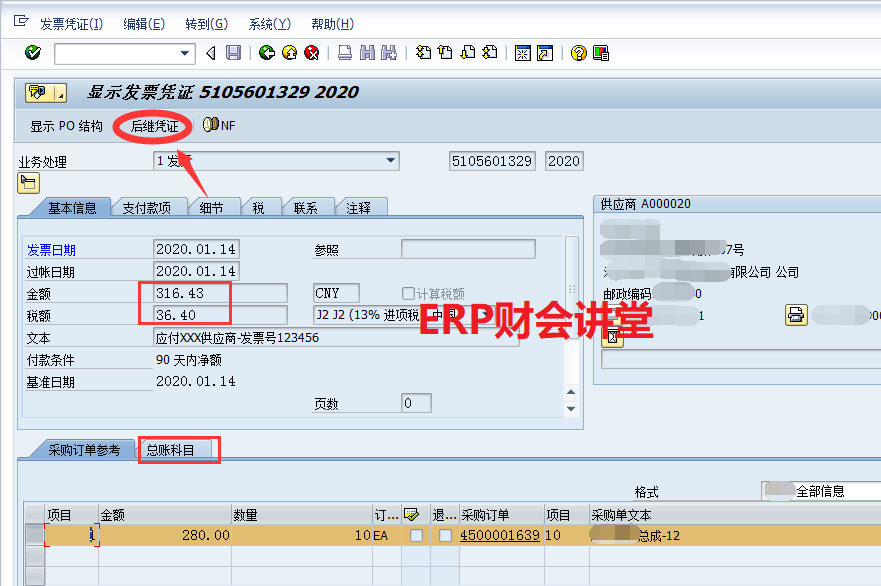Click the 280.00 amount cell
The height and width of the screenshot is (586, 881).
[165, 535]
